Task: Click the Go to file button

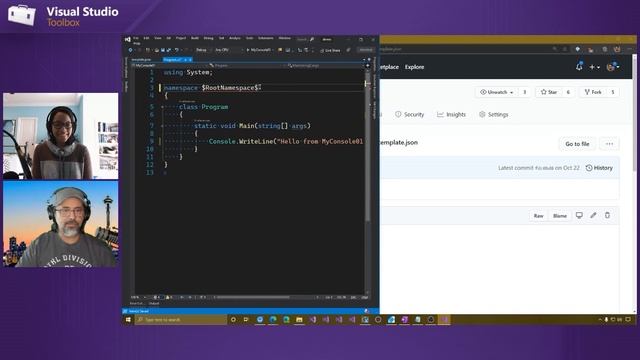Action: pos(577,144)
